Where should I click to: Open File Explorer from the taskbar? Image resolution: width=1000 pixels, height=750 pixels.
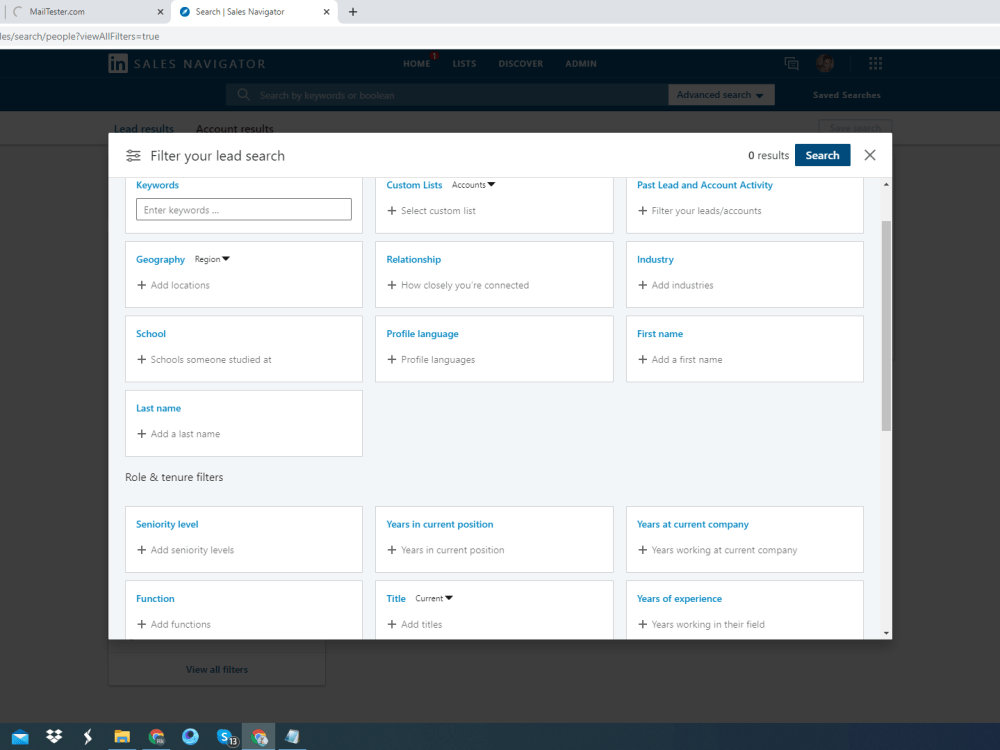(122, 737)
